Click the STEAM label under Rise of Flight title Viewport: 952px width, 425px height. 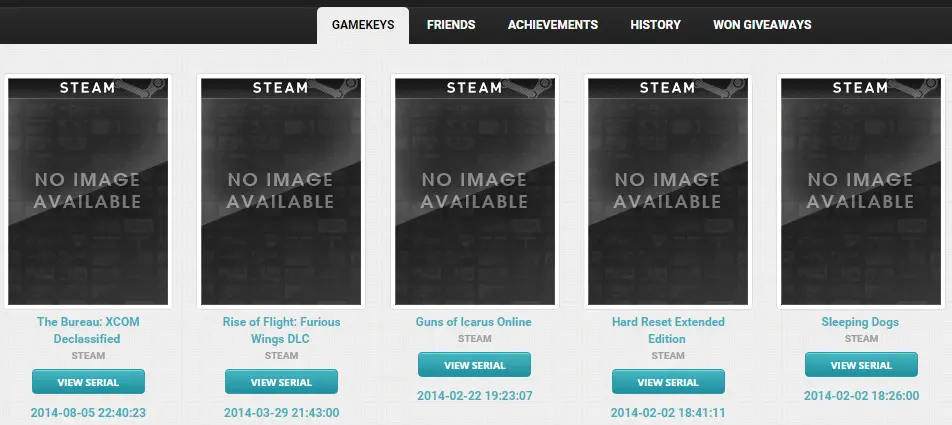coord(281,355)
